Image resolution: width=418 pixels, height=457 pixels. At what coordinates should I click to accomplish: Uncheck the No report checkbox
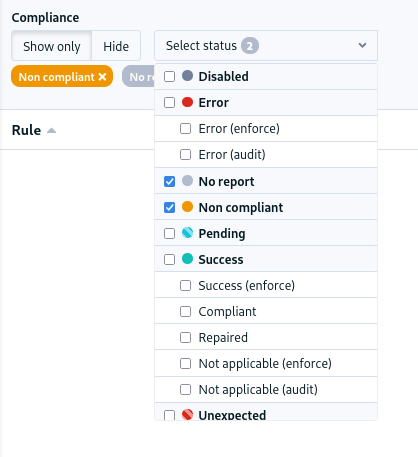coord(169,182)
